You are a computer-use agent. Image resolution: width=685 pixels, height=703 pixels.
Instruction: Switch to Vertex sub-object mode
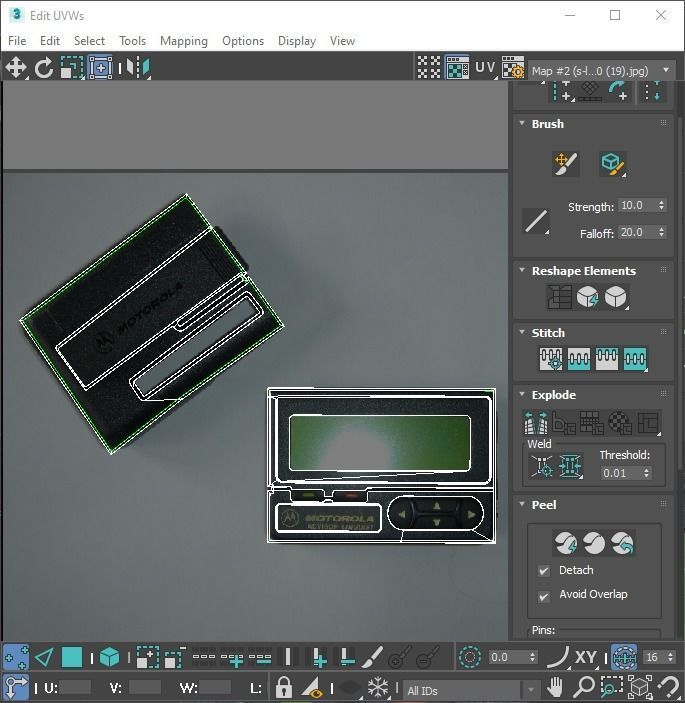[x=16, y=657]
